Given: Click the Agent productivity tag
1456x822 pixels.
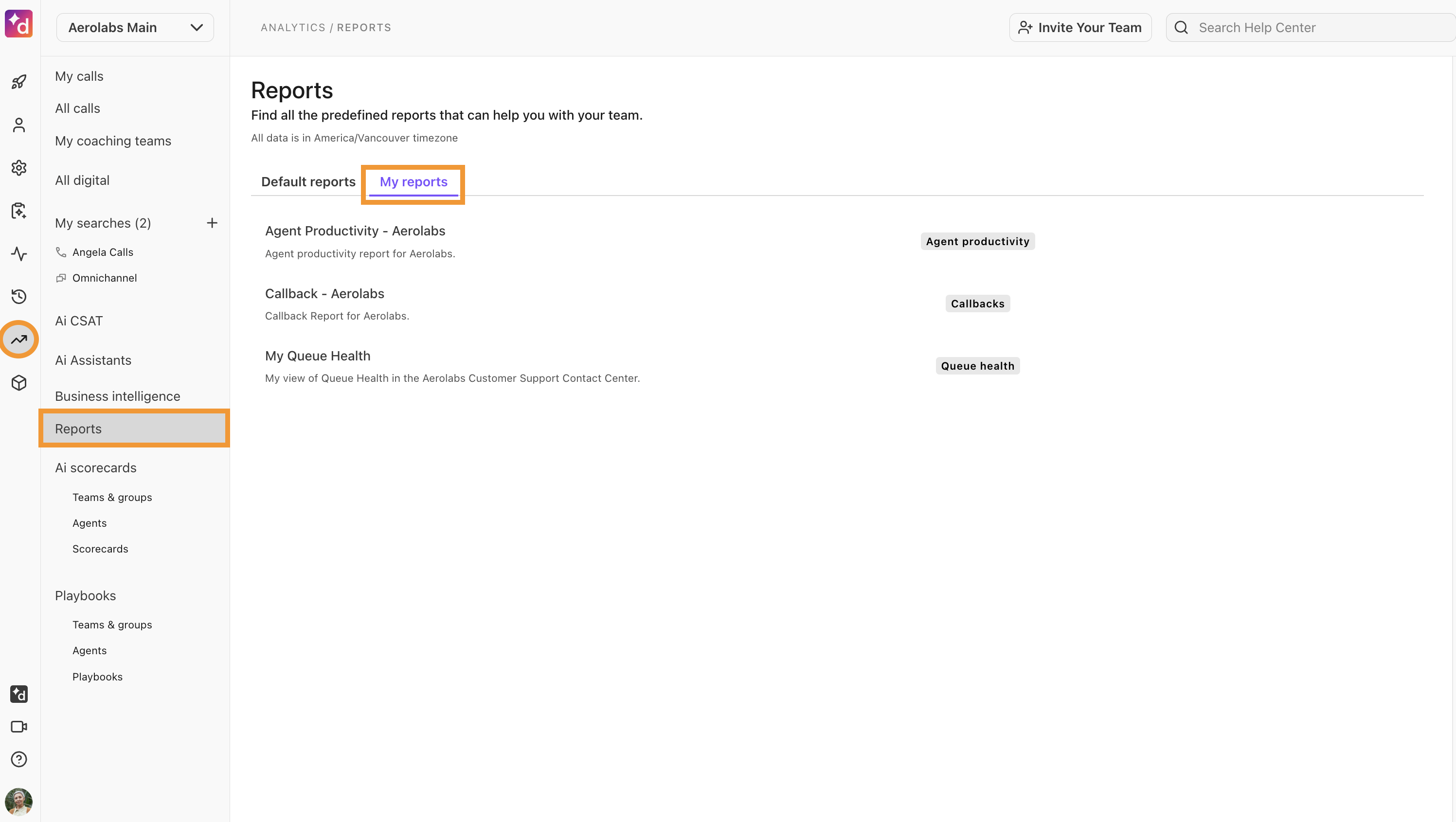Looking at the screenshot, I should [977, 241].
